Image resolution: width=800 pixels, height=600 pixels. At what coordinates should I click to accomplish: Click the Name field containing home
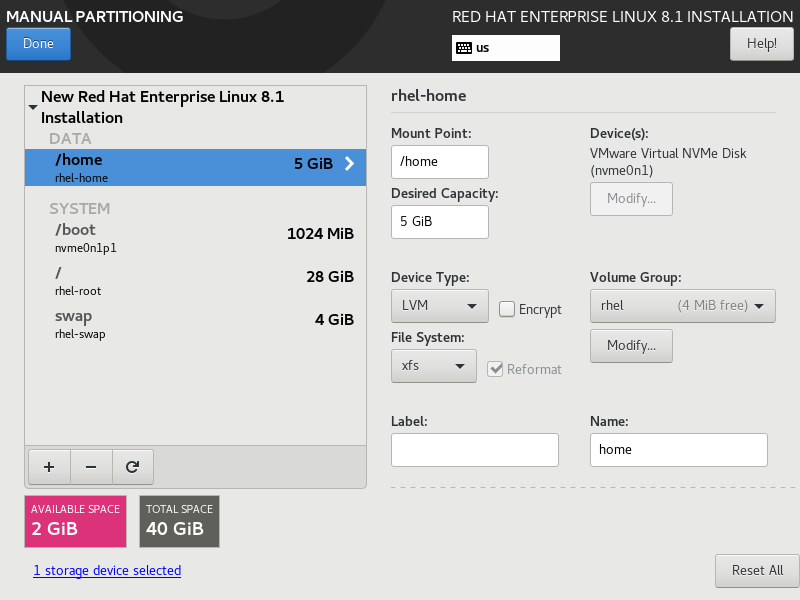[679, 449]
